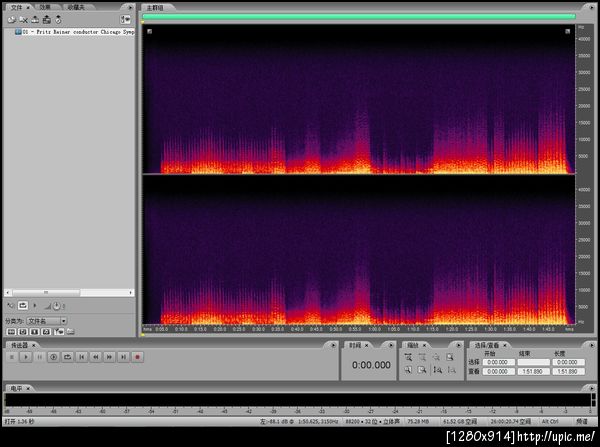Click the Import File icon in Files panel
This screenshot has width=600, height=447.
(11, 20)
